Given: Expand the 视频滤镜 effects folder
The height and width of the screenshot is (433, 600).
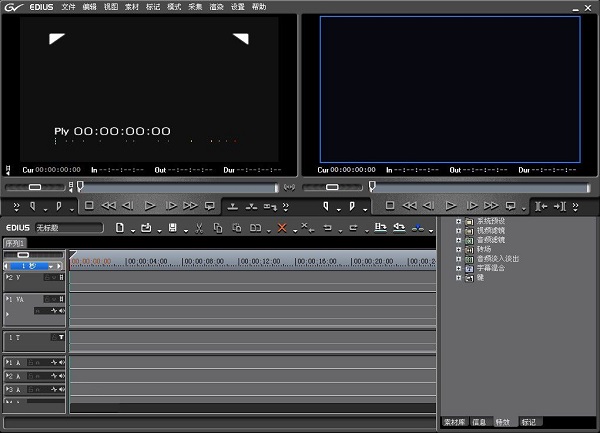Looking at the screenshot, I should pyautogui.click(x=458, y=230).
